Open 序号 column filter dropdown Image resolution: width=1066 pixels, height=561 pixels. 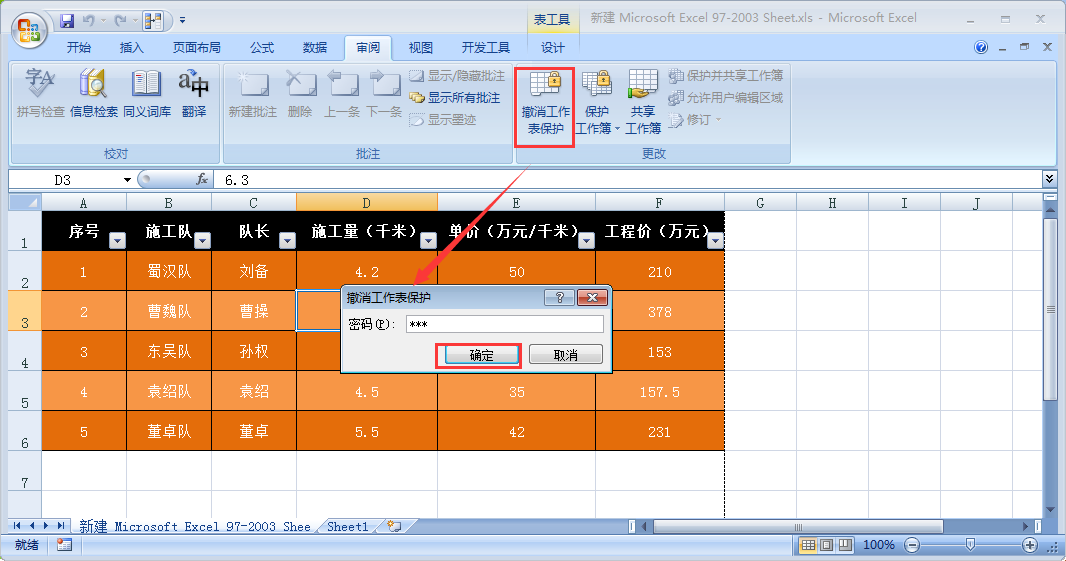point(118,240)
